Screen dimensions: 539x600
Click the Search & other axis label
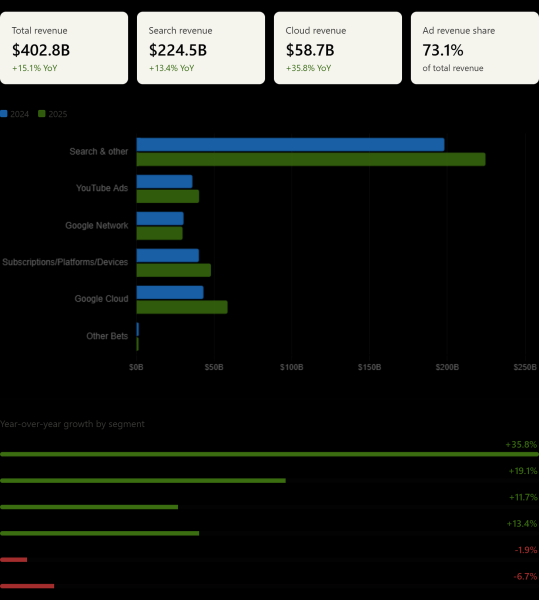[99, 152]
